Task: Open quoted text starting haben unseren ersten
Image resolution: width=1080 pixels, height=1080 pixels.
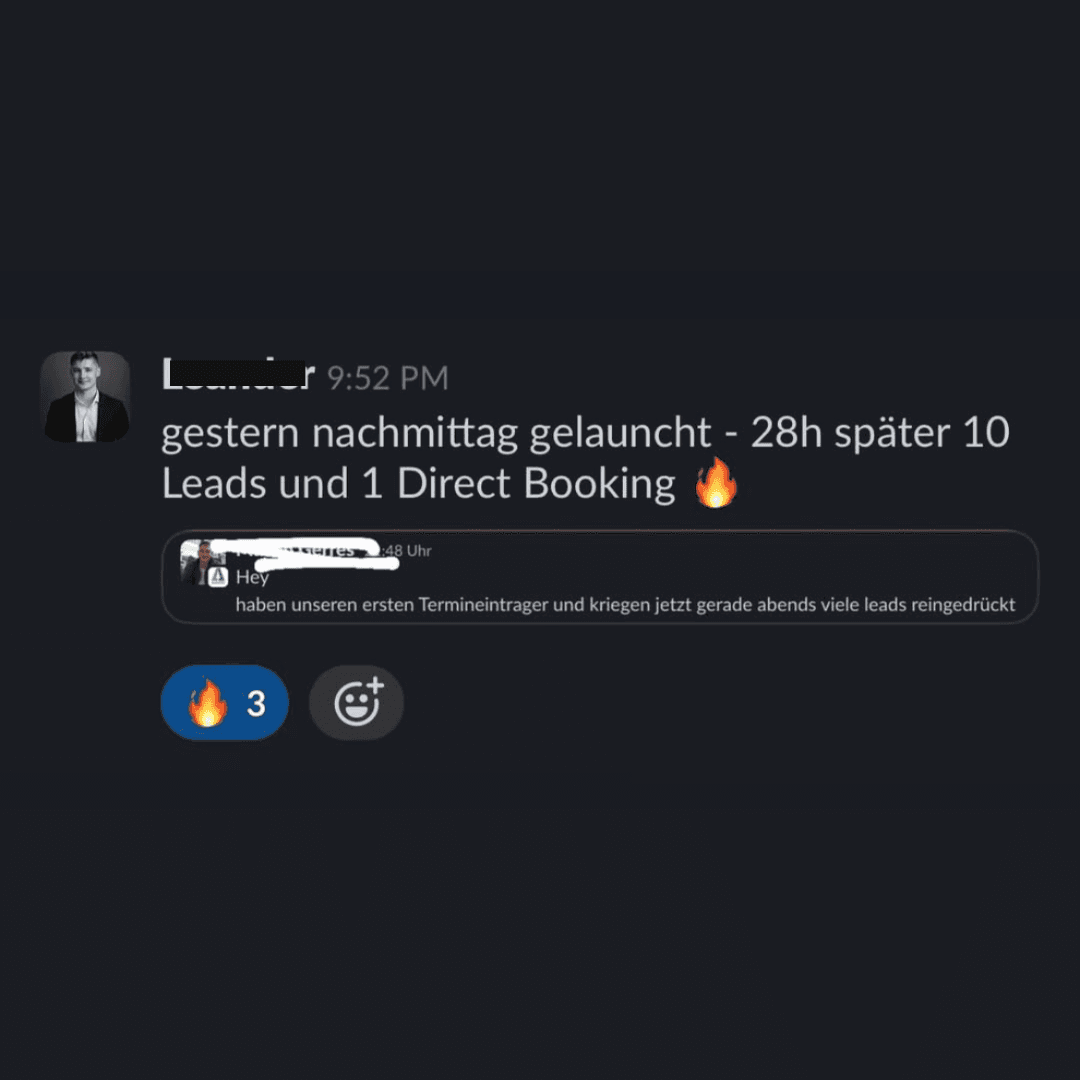Action: [x=625, y=605]
